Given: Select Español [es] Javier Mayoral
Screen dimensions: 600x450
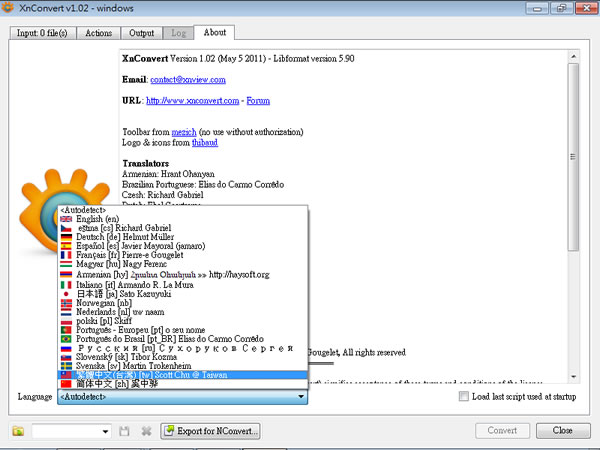Looking at the screenshot, I should [x=183, y=246].
